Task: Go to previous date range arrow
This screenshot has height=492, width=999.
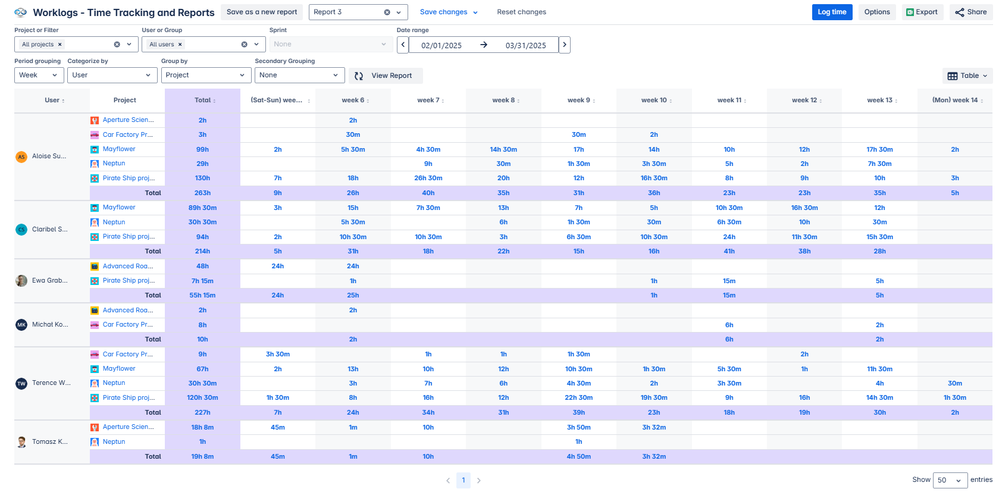Action: (403, 45)
